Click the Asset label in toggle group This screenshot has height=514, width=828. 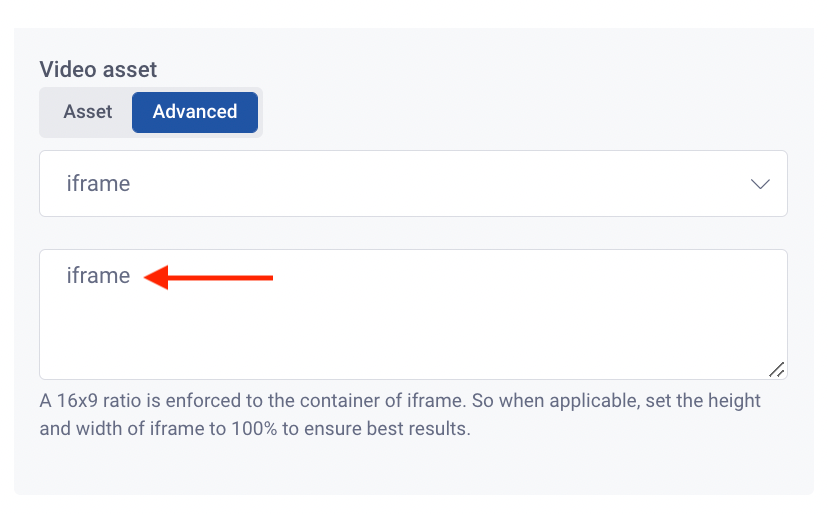point(88,111)
